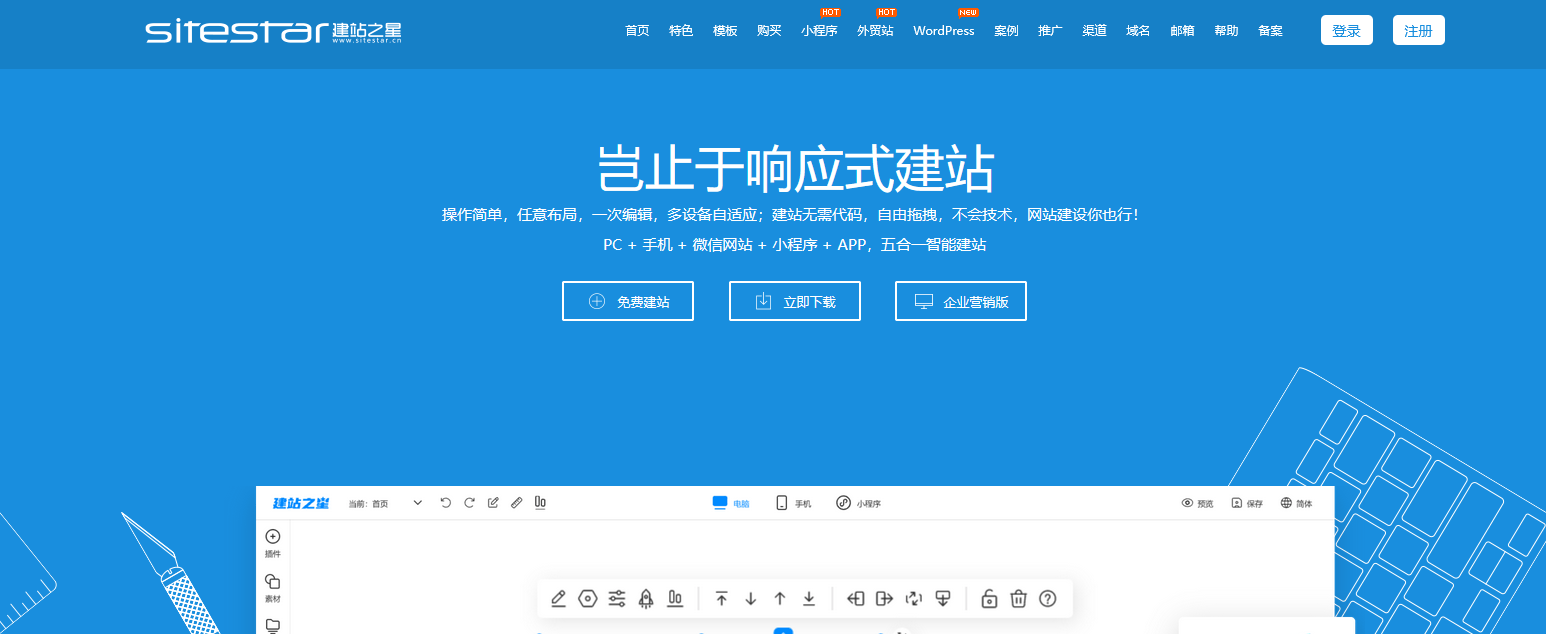The image size is (1546, 634).
Task: Click the rotating arrows swap icon
Action: tap(913, 599)
